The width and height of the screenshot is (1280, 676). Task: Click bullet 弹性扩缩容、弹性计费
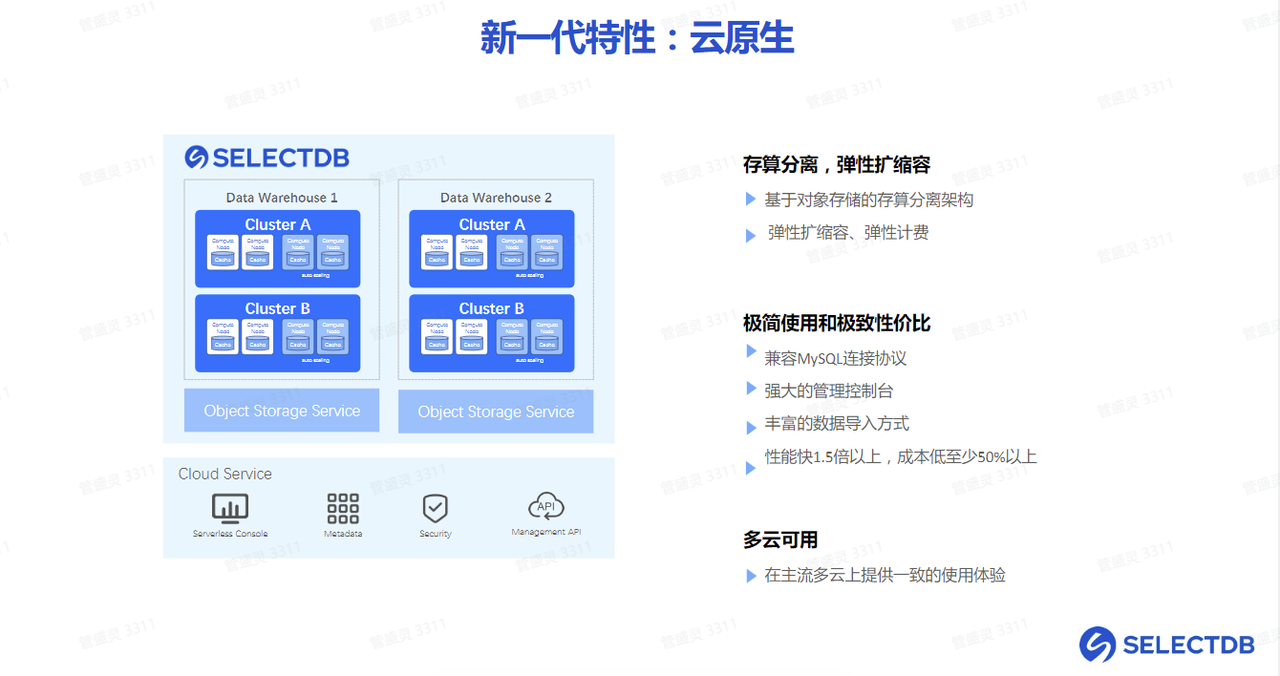848,233
